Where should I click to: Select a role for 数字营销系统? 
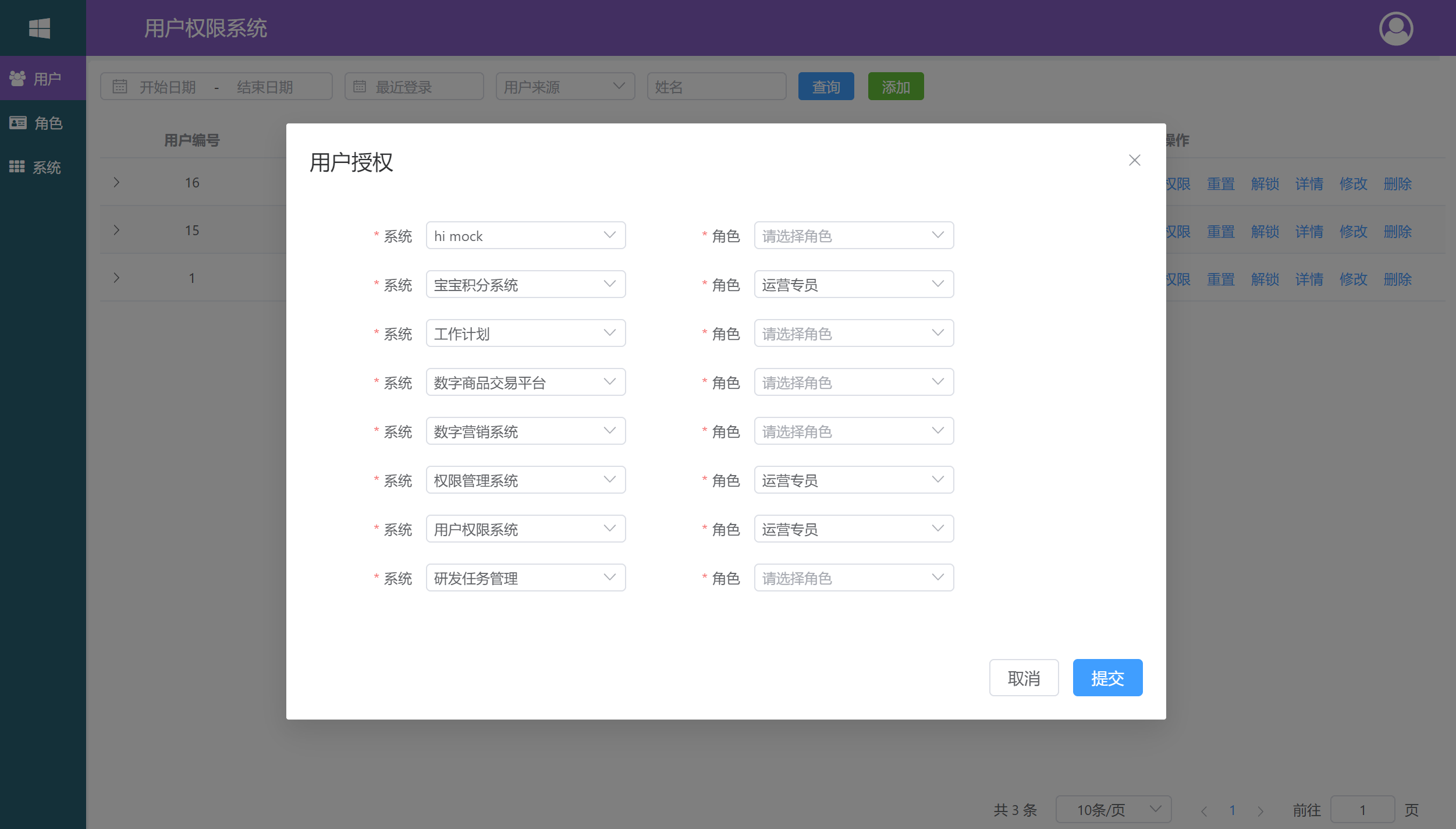tap(854, 431)
